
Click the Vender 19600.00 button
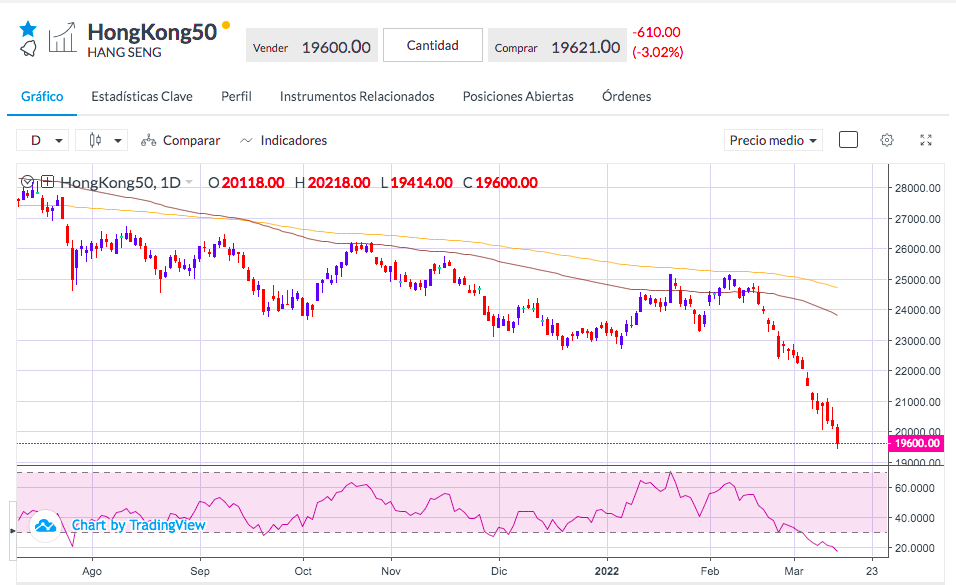(312, 47)
